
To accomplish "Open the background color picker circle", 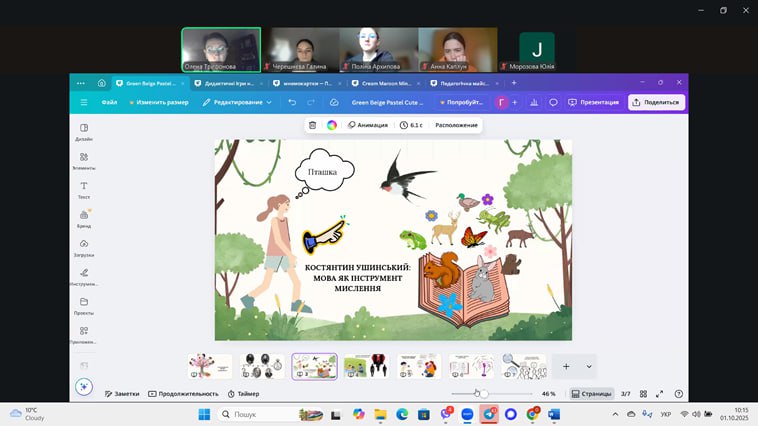I will 332,125.
